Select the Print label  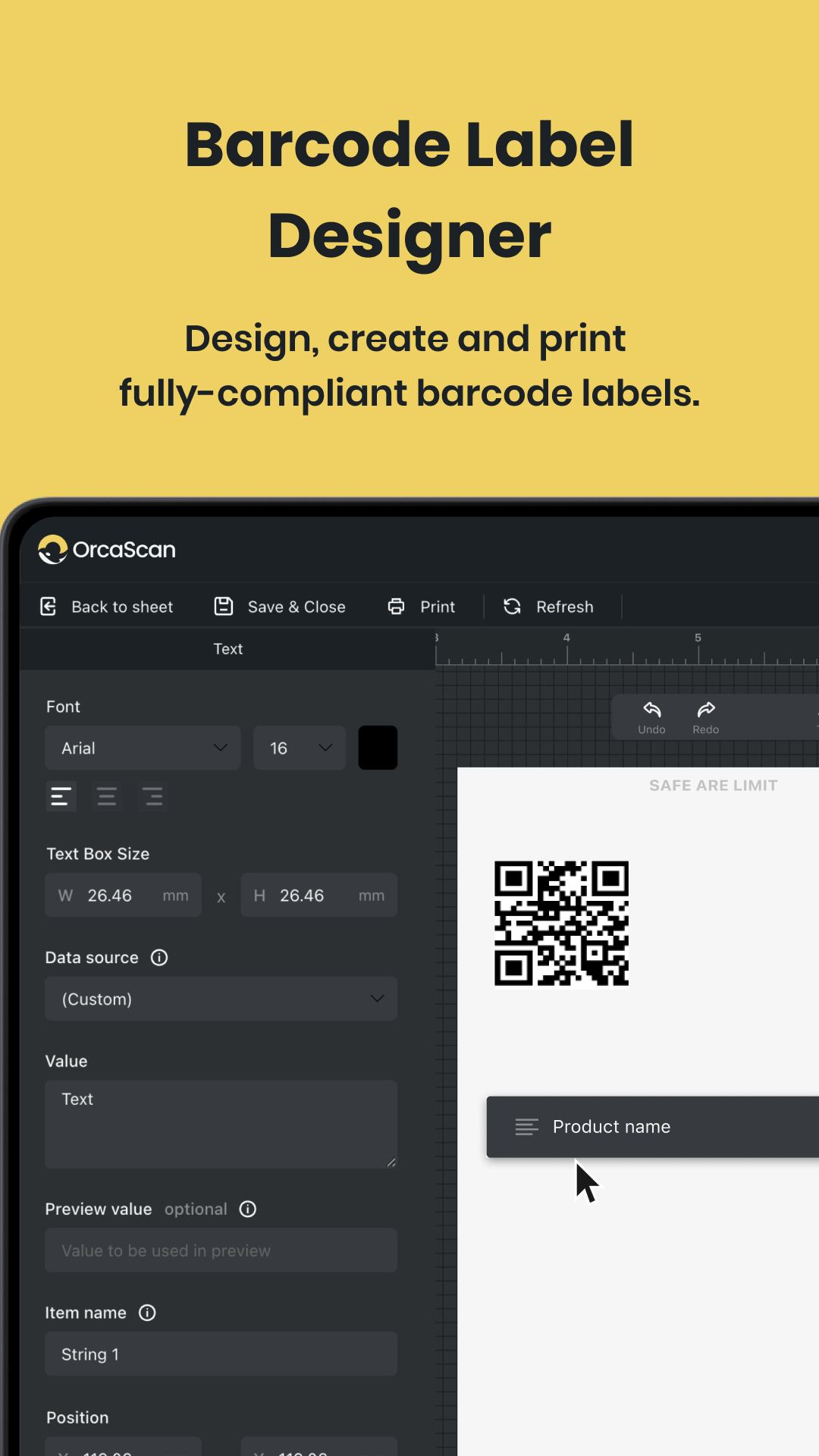pyautogui.click(x=438, y=607)
